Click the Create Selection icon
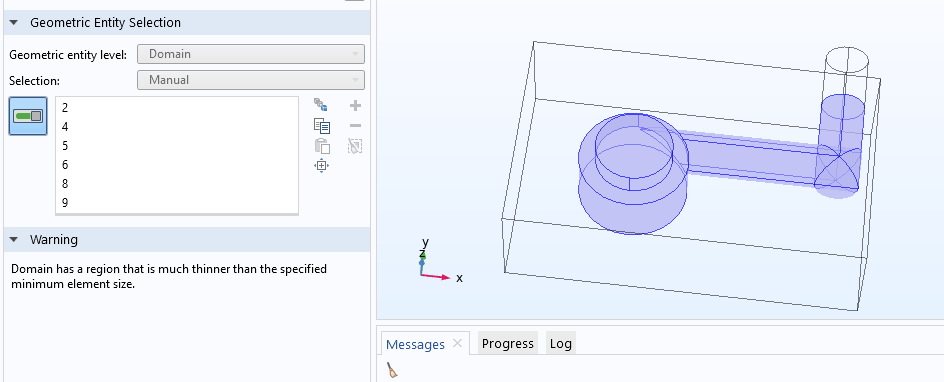Image resolution: width=944 pixels, height=382 pixels. [x=321, y=105]
